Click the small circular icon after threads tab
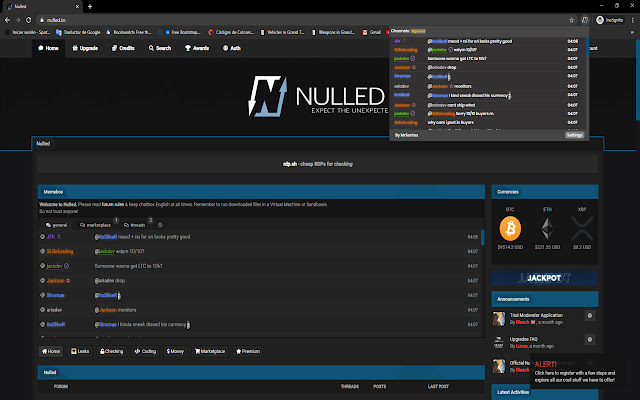Screen dimensions: 640x400 tap(160, 225)
